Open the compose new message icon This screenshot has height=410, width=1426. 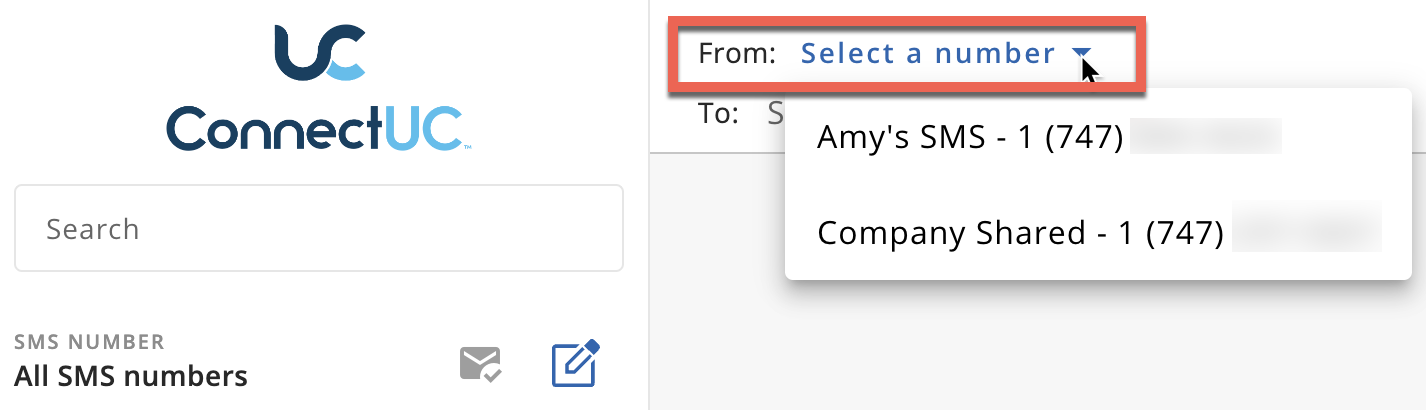[x=575, y=364]
